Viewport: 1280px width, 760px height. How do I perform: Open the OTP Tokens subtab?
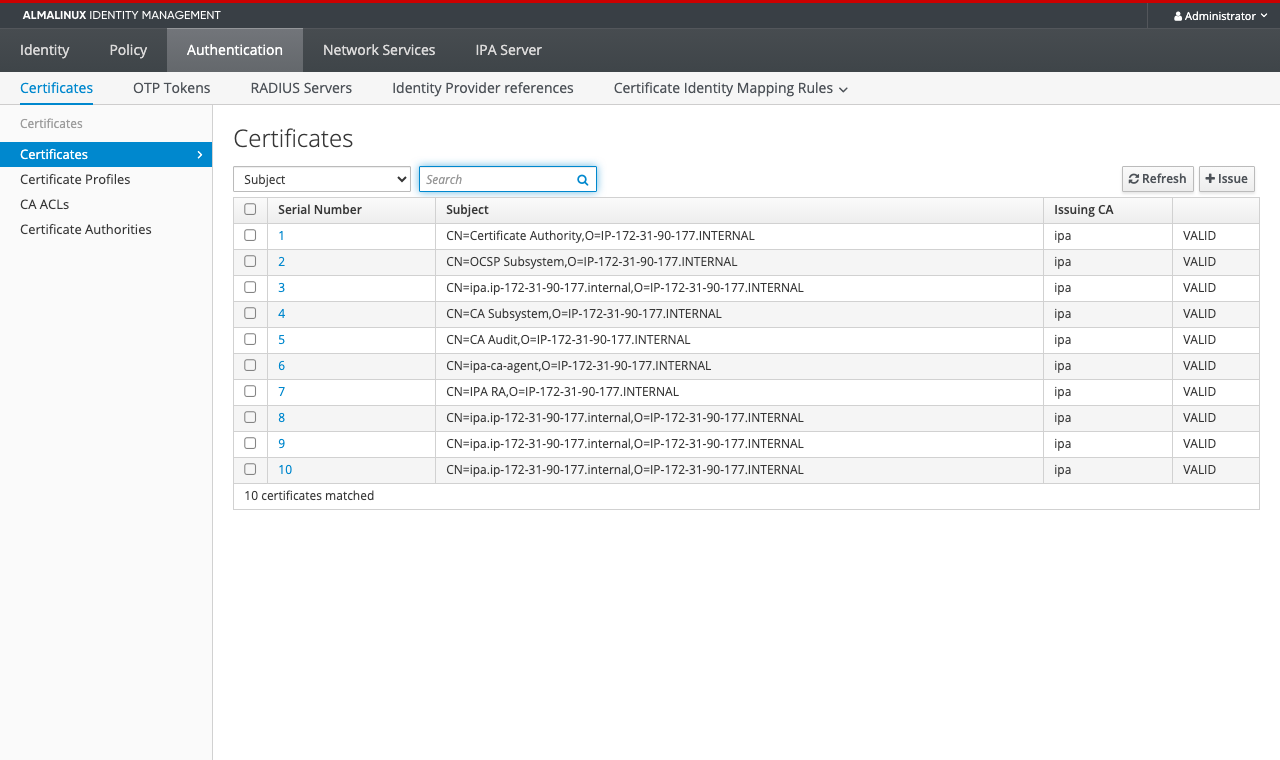(172, 88)
